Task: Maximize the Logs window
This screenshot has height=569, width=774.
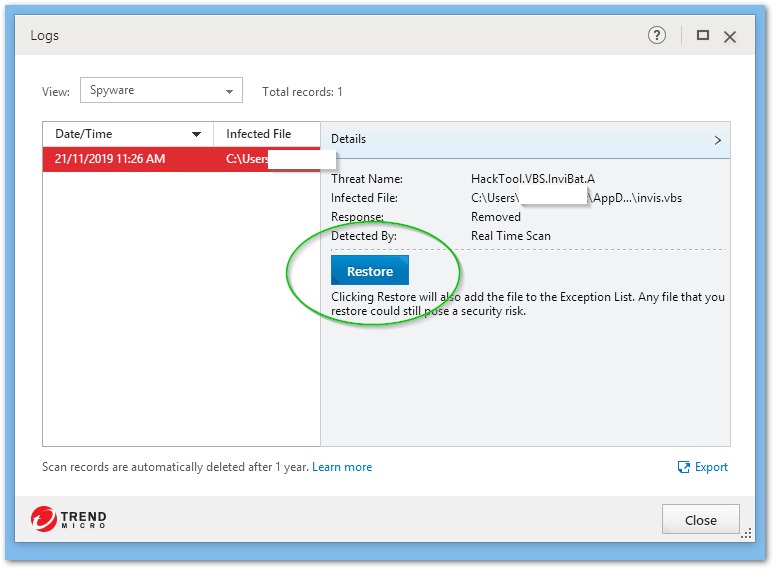Action: [702, 35]
